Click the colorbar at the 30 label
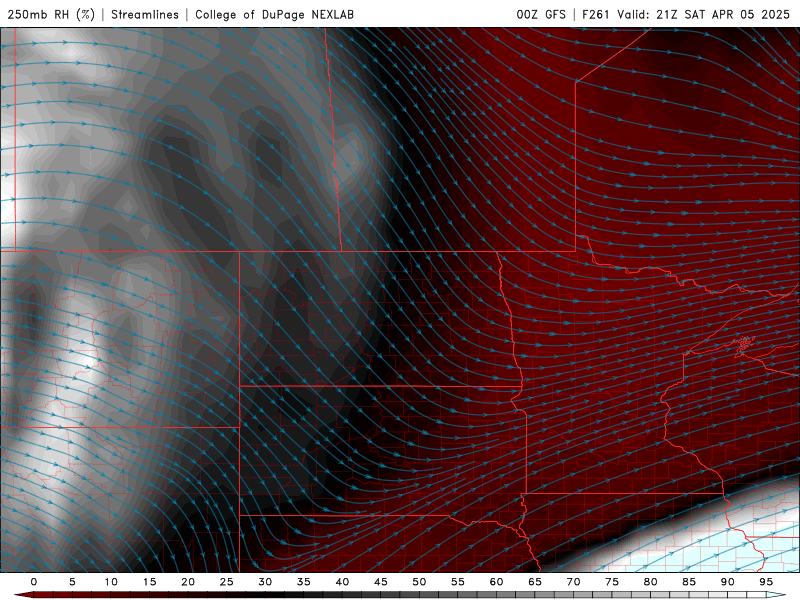Viewport: 800px width, 600px height. 265,582
